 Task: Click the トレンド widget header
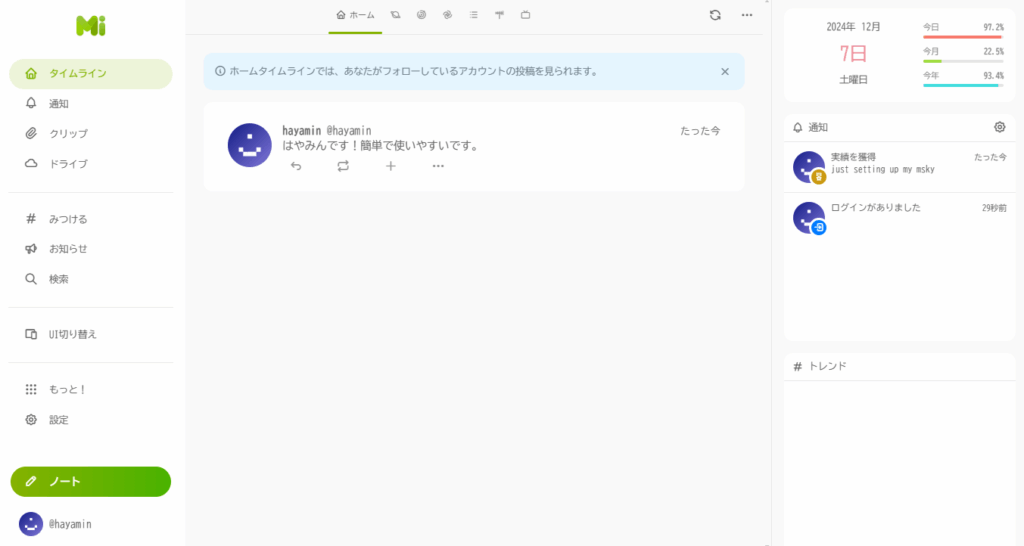click(x=900, y=366)
